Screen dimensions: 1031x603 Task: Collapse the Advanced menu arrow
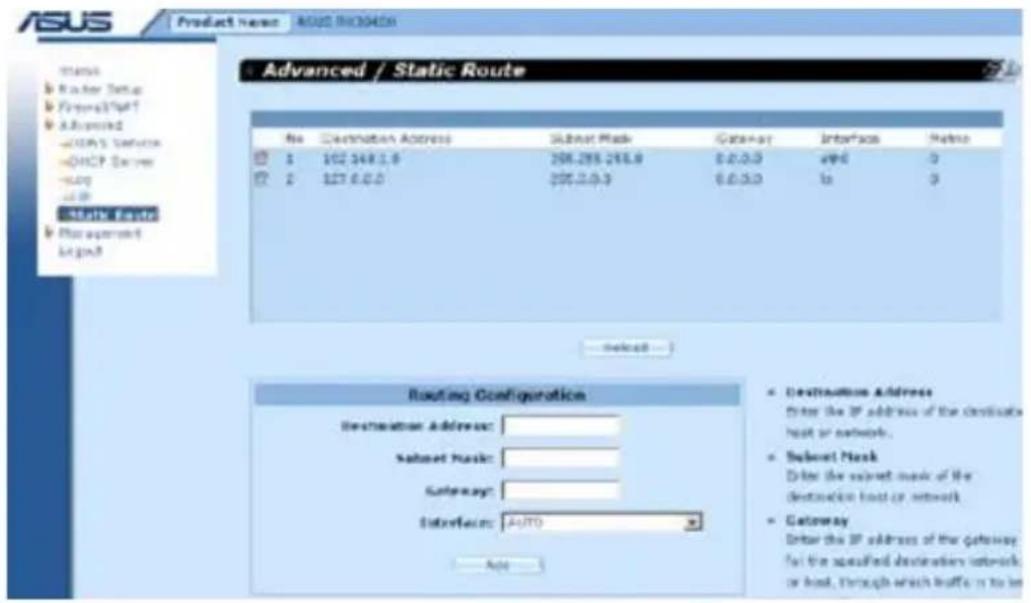[49, 124]
